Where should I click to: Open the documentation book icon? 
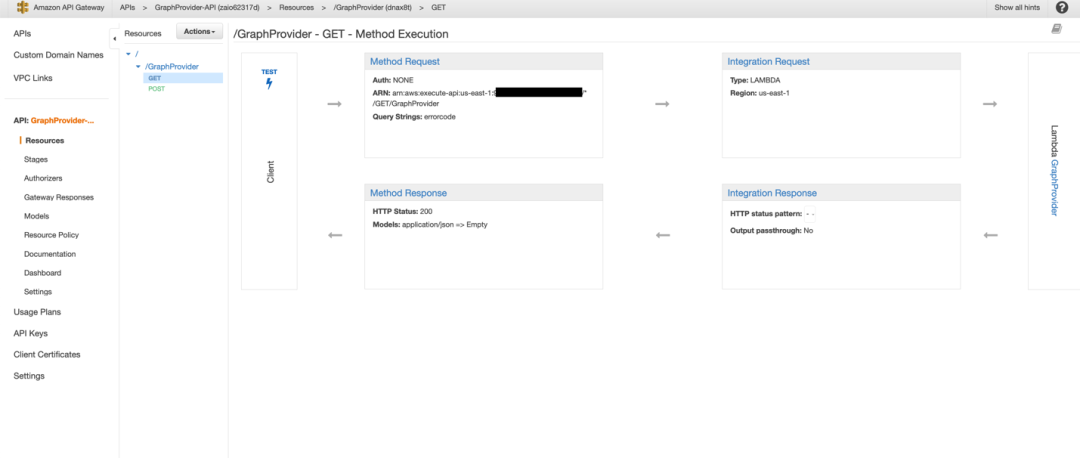coord(1057,29)
